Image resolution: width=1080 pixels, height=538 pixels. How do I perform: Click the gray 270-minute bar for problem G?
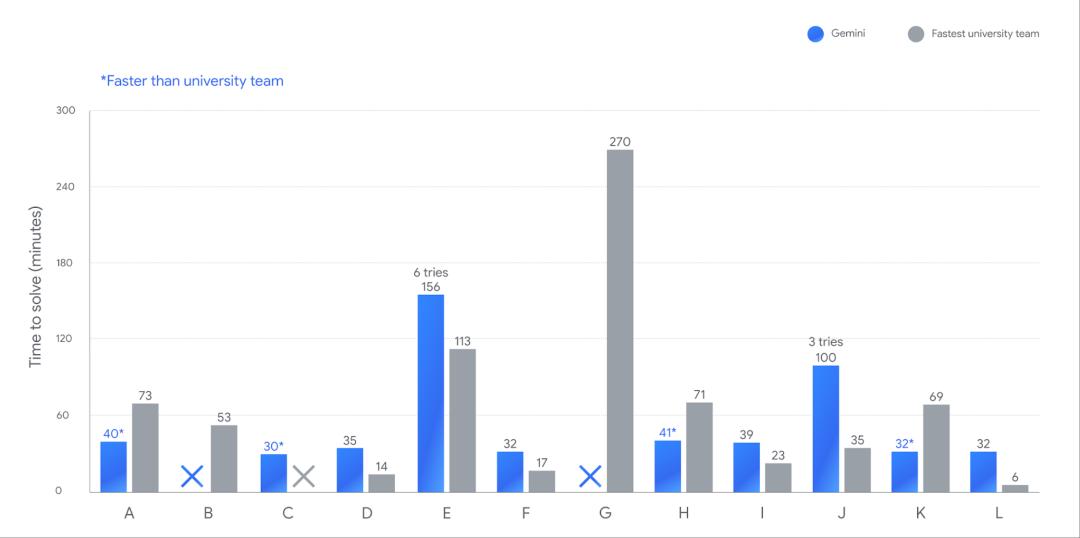coord(620,320)
